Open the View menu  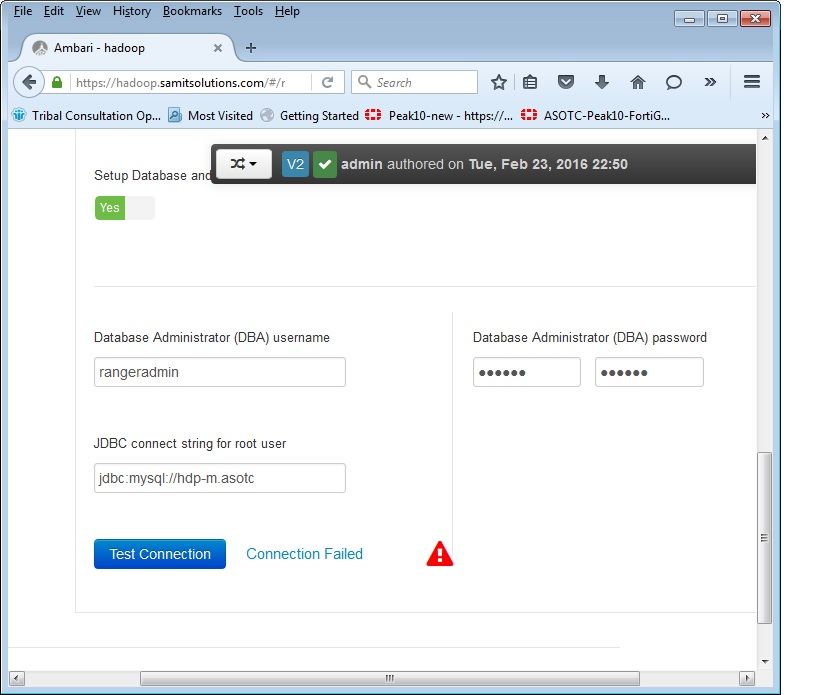pos(88,11)
